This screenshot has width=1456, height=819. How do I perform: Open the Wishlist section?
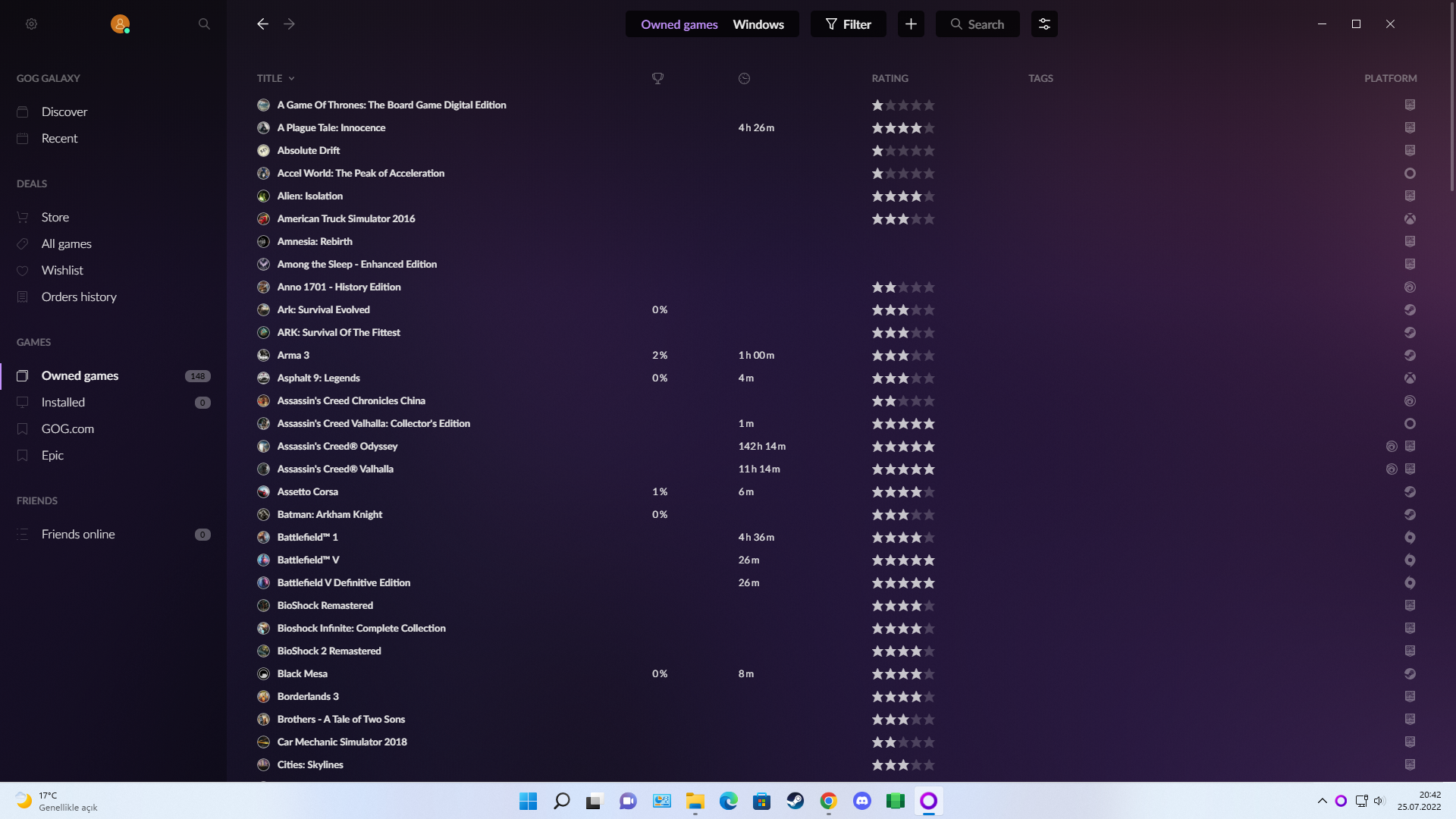click(x=62, y=270)
